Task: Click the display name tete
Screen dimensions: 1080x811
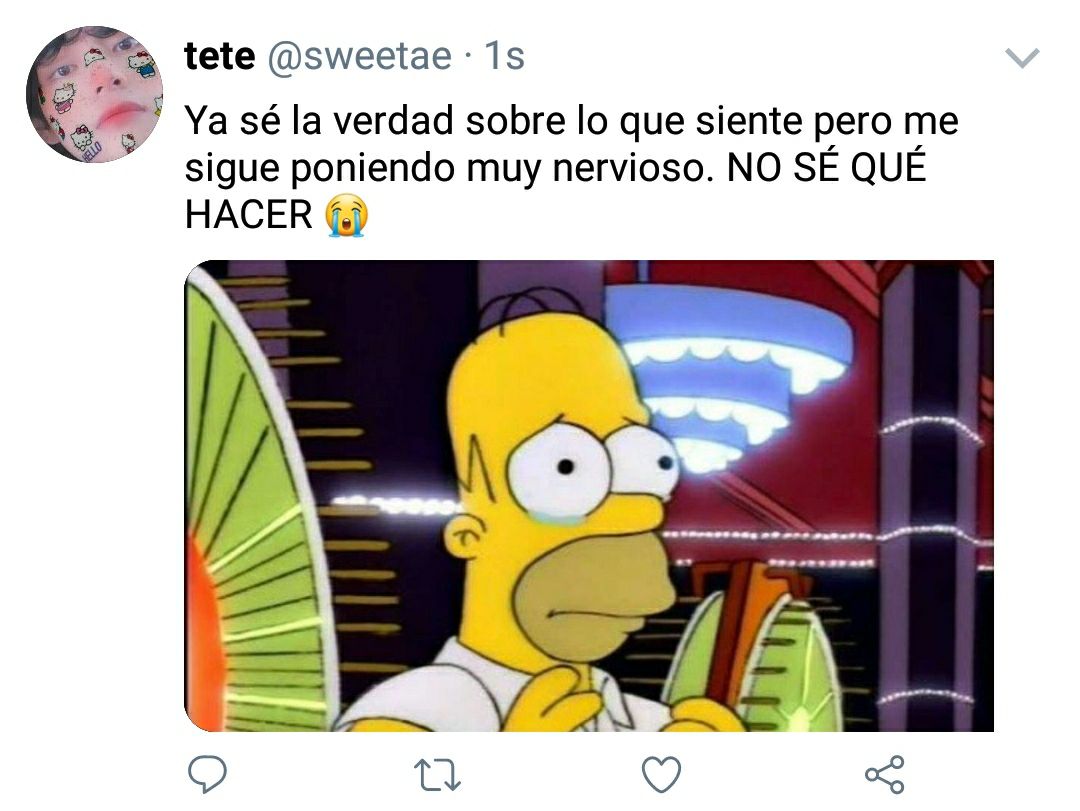Action: tap(220, 56)
